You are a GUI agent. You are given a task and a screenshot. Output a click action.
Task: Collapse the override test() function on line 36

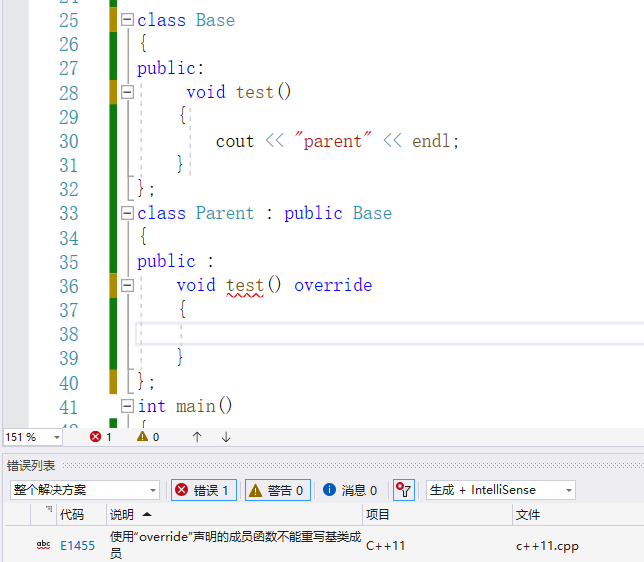[127, 285]
